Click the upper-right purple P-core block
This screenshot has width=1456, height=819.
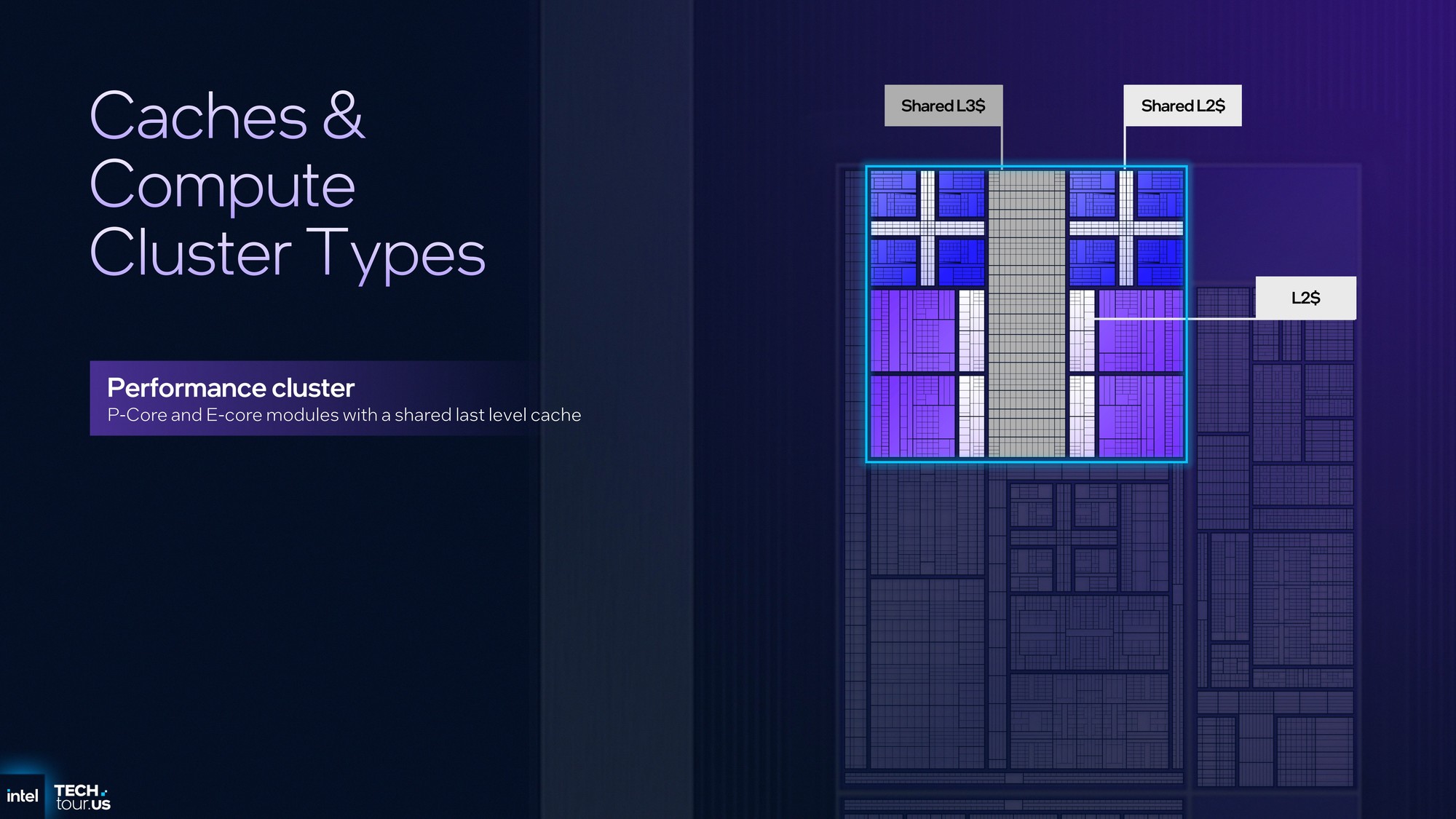tap(1140, 331)
